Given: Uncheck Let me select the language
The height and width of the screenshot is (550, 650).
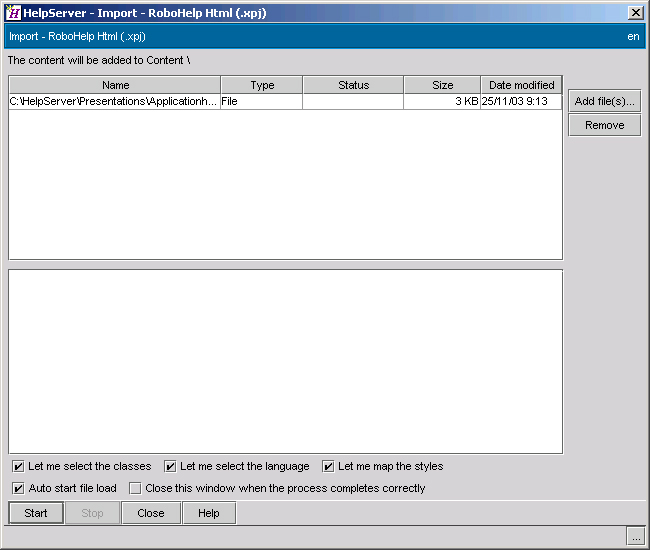Looking at the screenshot, I should [x=171, y=466].
